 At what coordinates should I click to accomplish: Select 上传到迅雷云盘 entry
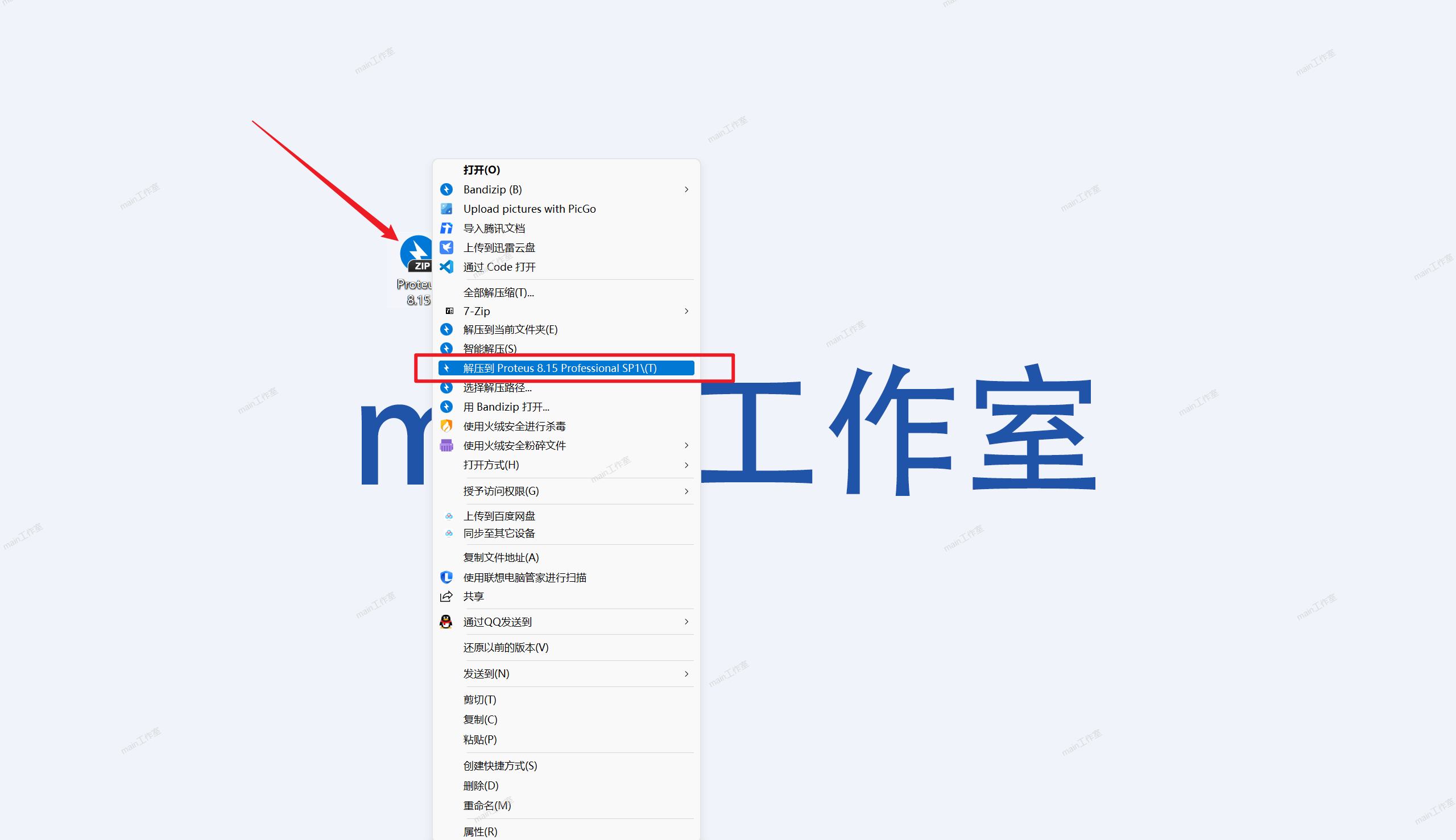(566, 247)
